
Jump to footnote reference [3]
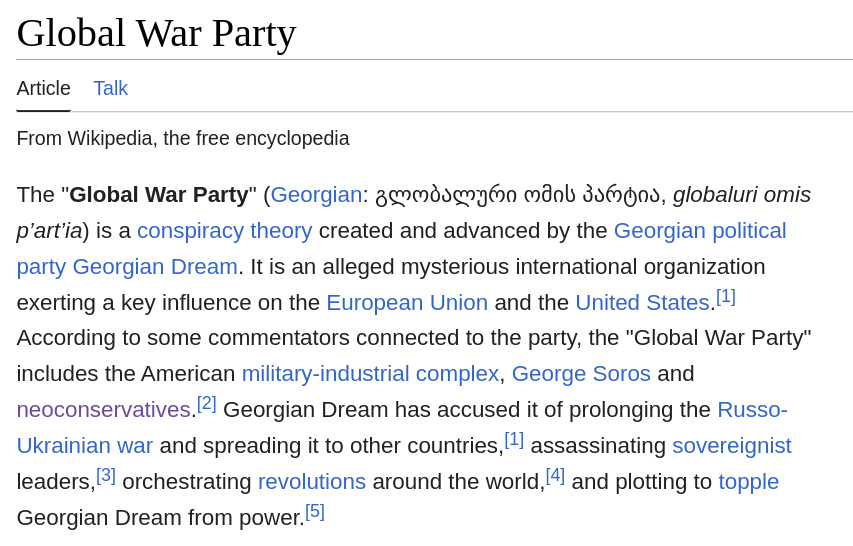point(106,475)
